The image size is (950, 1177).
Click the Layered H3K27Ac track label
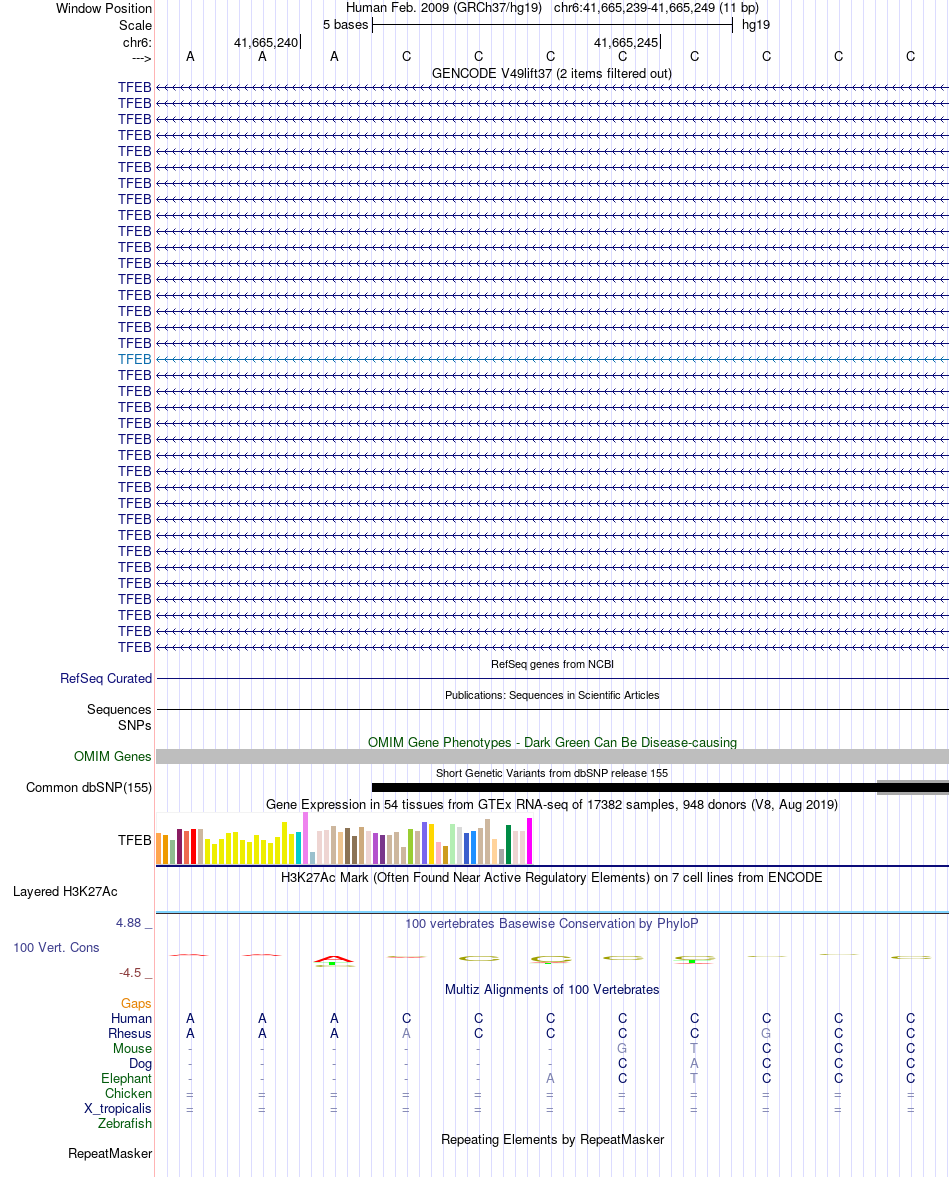click(x=65, y=892)
